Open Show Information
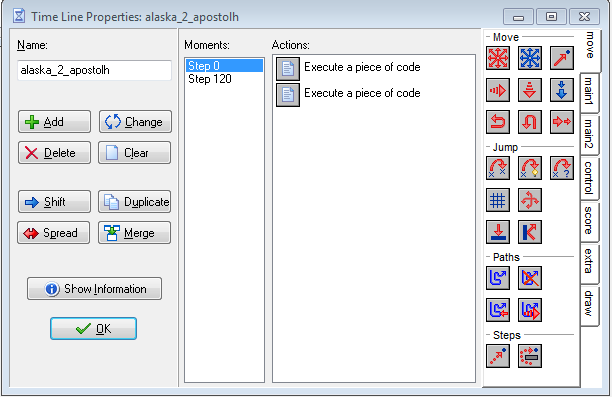The height and width of the screenshot is (397, 612). (94, 289)
